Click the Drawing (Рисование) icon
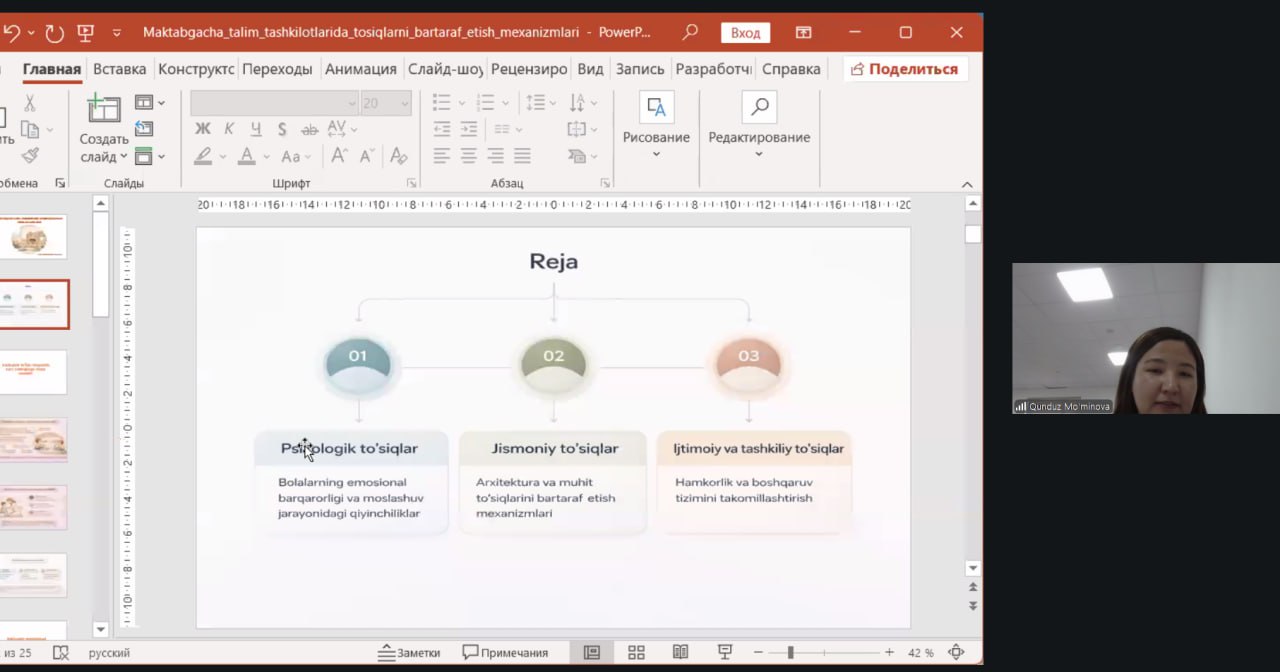This screenshot has width=1280, height=672. tap(656, 107)
